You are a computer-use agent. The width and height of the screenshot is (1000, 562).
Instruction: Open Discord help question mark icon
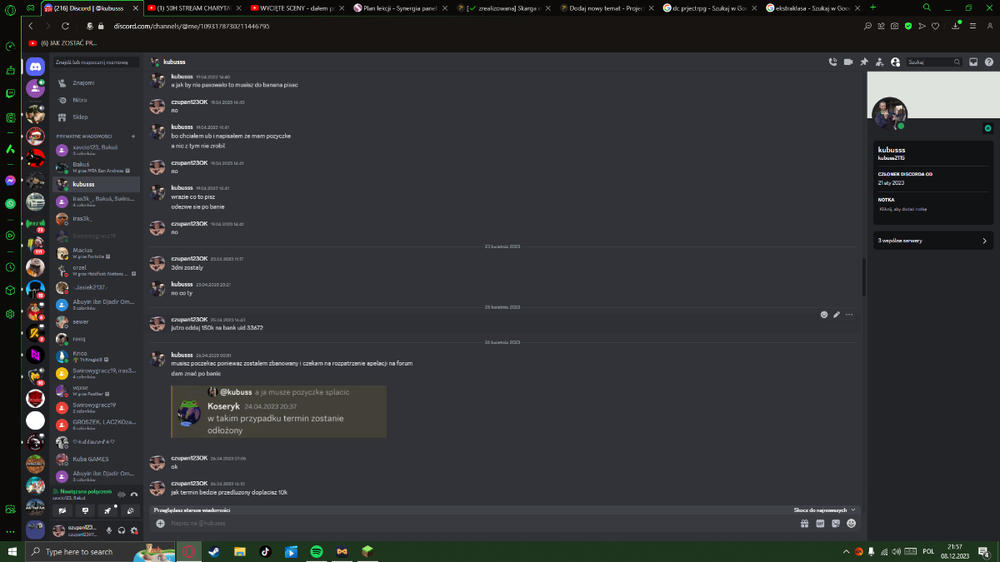pyautogui.click(x=989, y=62)
